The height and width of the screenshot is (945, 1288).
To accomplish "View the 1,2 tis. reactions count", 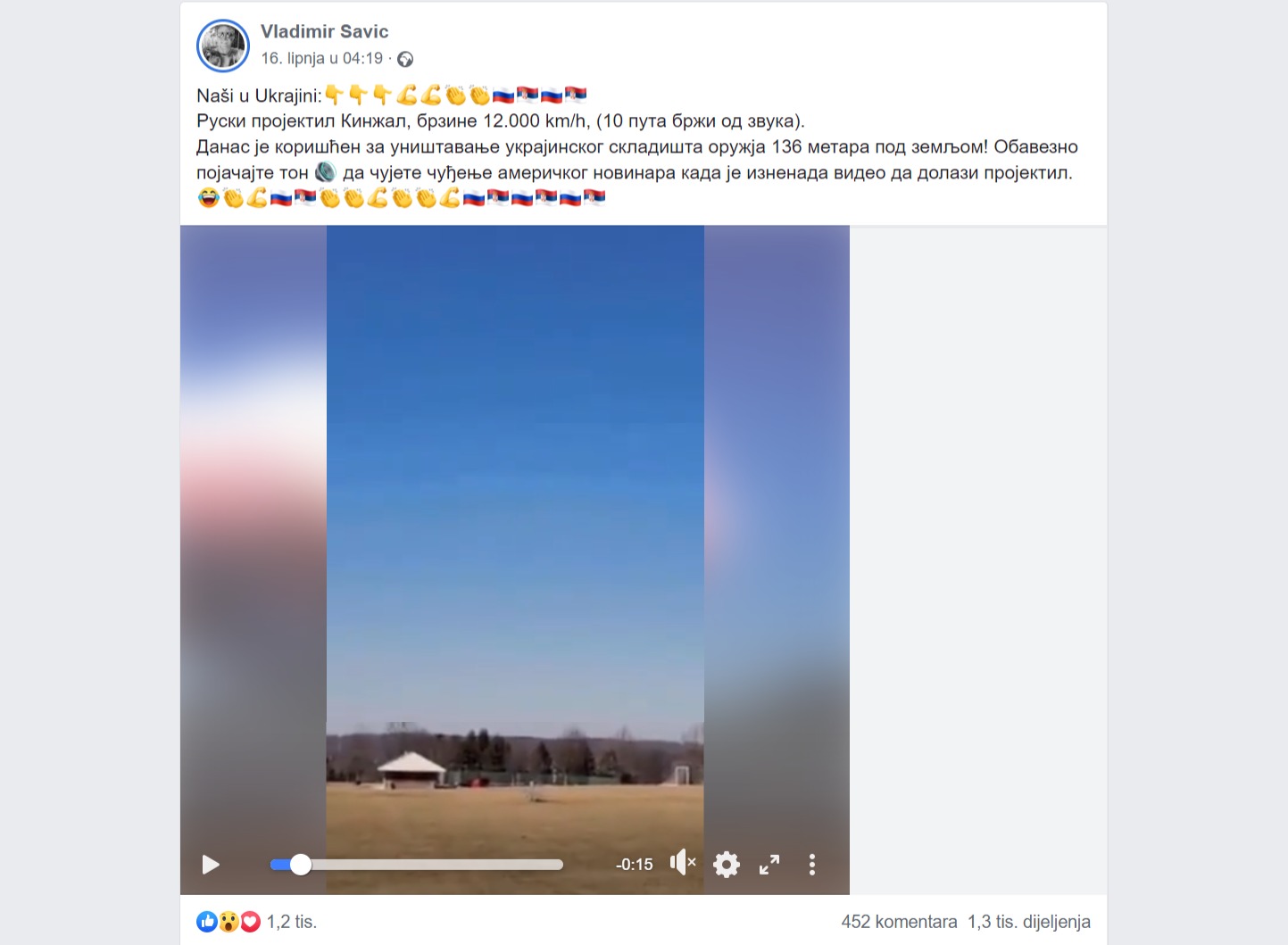I will click(292, 922).
